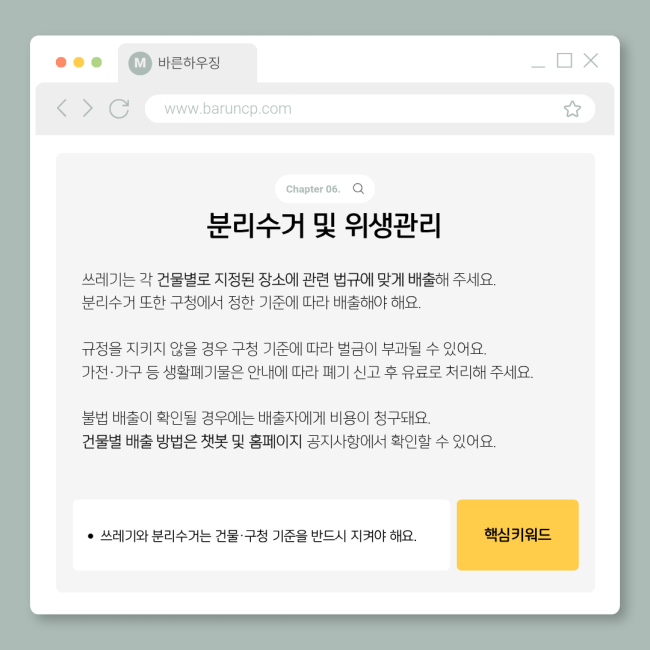Click the 분리수거 및 위생관리 heading
Screen dimensions: 650x650
[324, 225]
